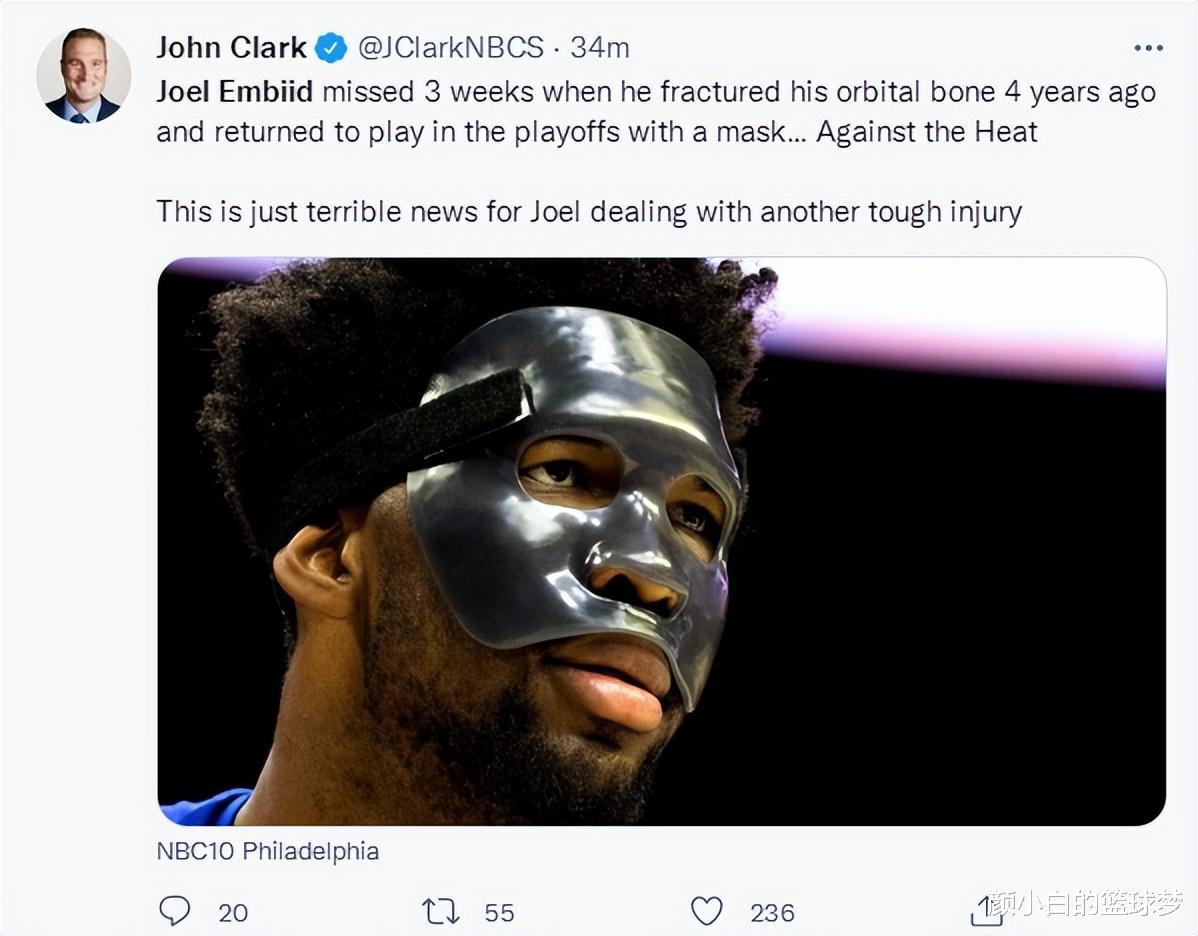Screen dimensions: 1198x936
Task: Click the Chinese watermark text
Action: (1085, 903)
